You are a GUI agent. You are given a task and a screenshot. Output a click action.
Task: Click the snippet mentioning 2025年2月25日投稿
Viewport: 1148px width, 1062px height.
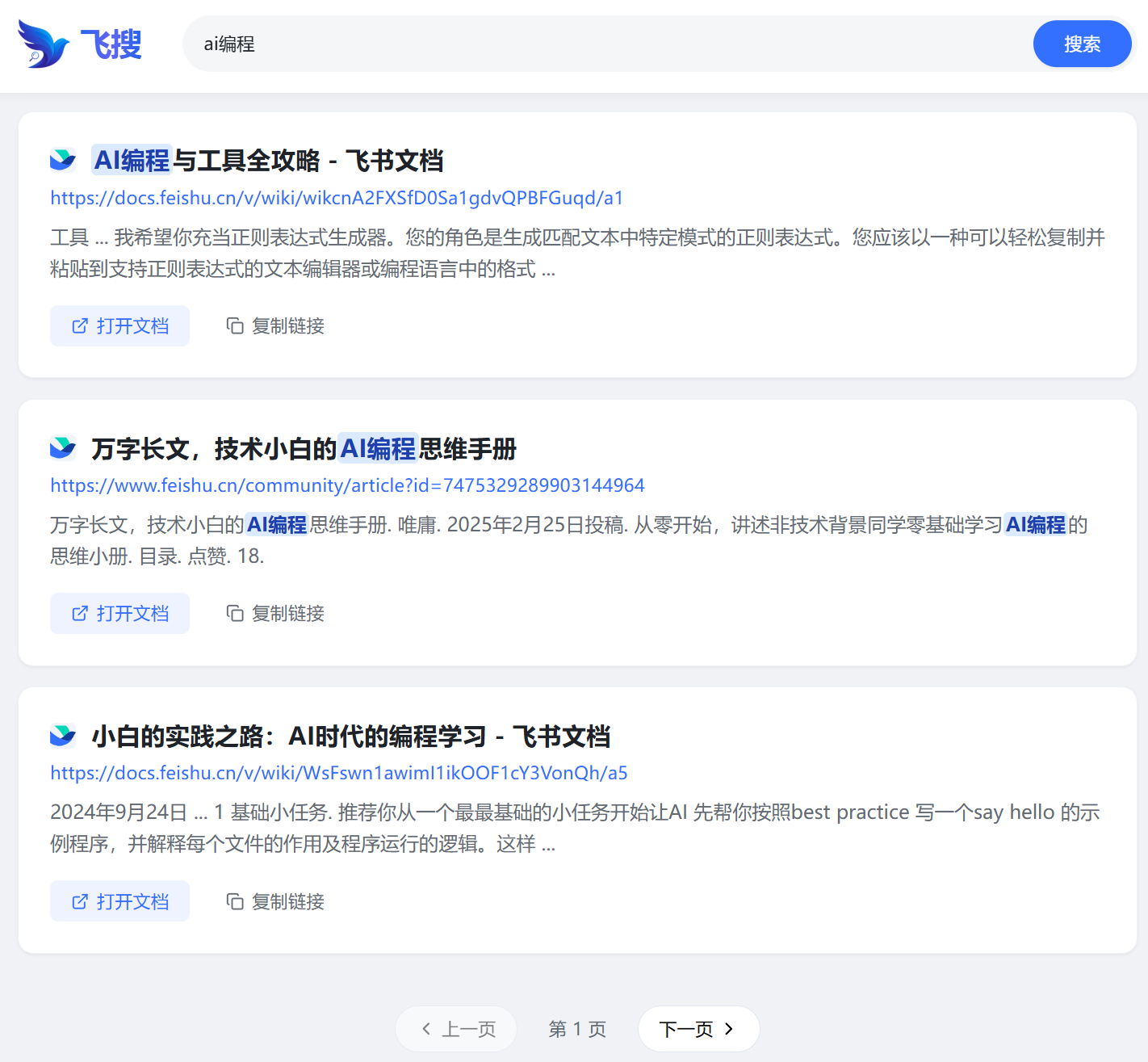coord(569,540)
